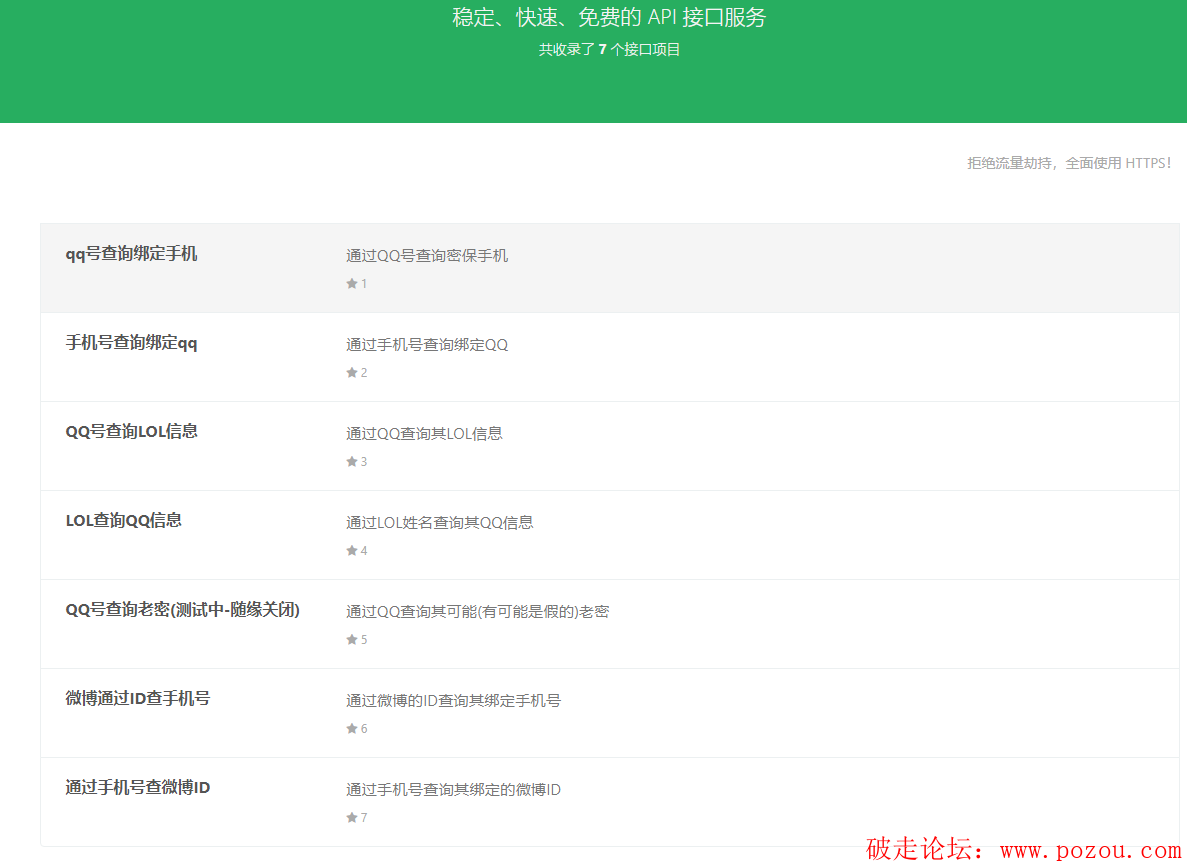Click description 通过QQ号查询密保手机
1187x866 pixels.
(x=427, y=256)
